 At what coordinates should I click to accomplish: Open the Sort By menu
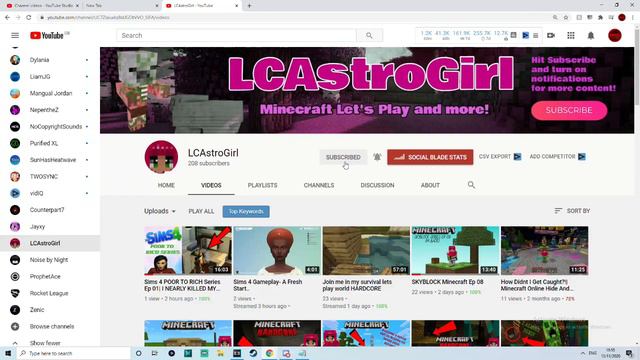572,211
